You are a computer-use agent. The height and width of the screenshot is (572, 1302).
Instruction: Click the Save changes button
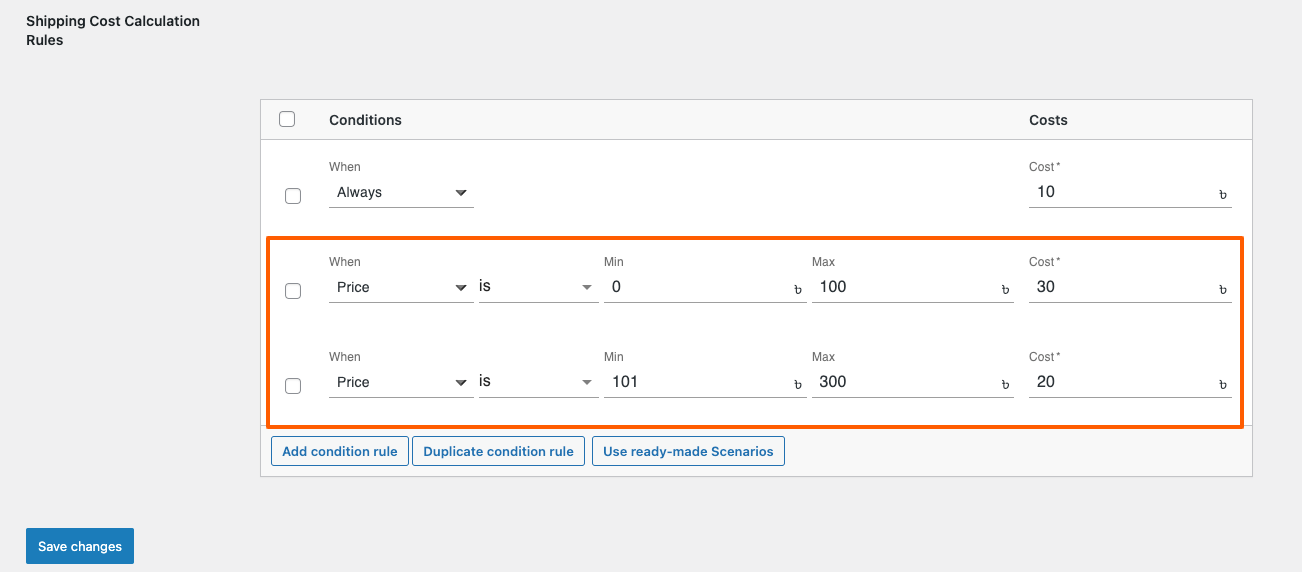click(80, 546)
